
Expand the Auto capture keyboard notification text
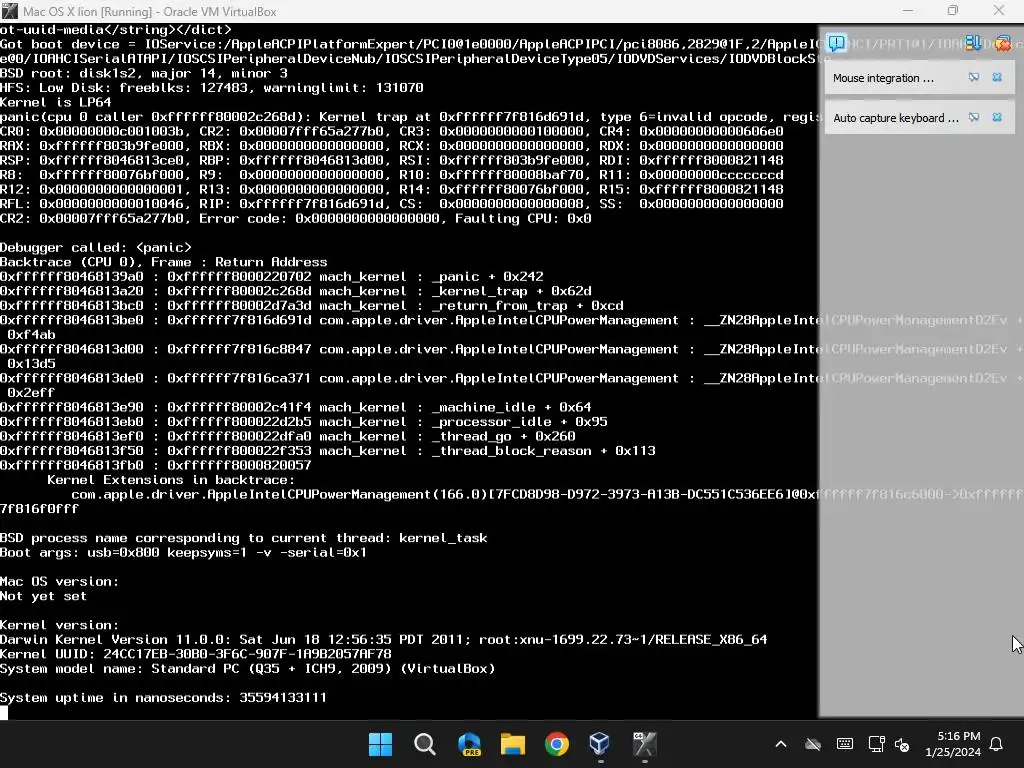896,118
